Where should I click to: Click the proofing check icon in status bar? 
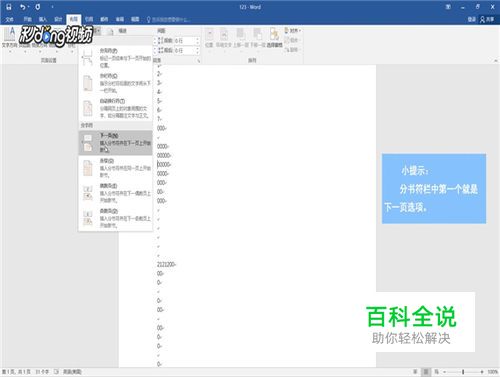click(56, 372)
